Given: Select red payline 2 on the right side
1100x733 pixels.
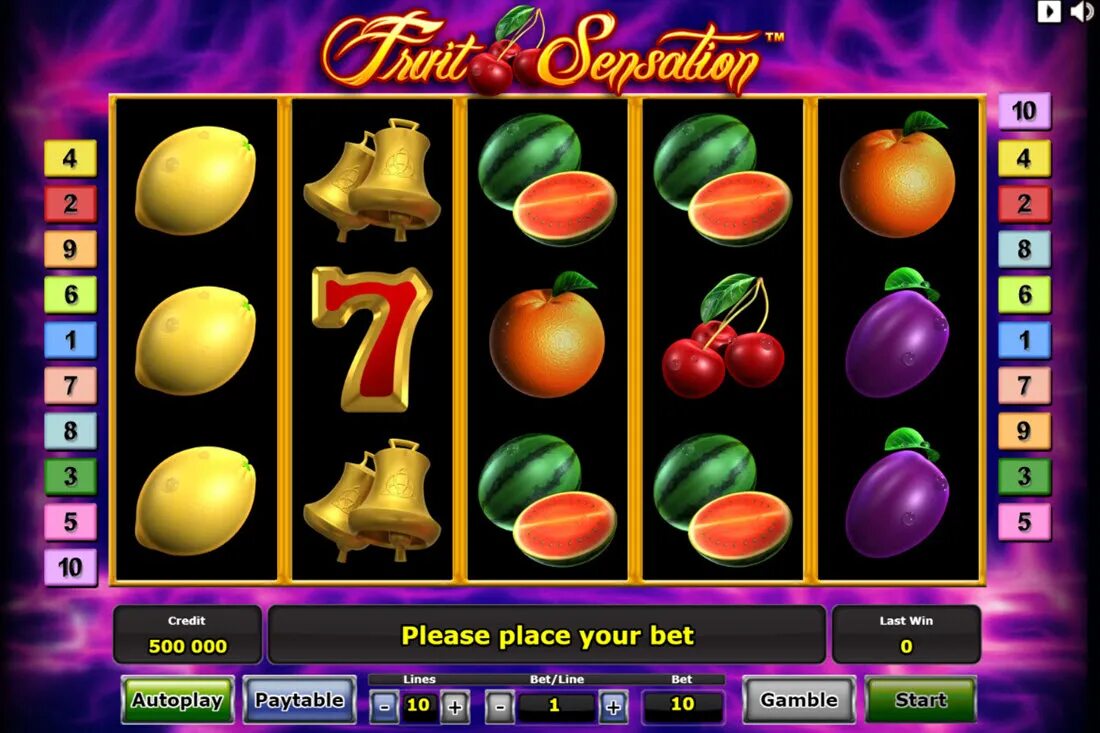Looking at the screenshot, I should pyautogui.click(x=1024, y=203).
